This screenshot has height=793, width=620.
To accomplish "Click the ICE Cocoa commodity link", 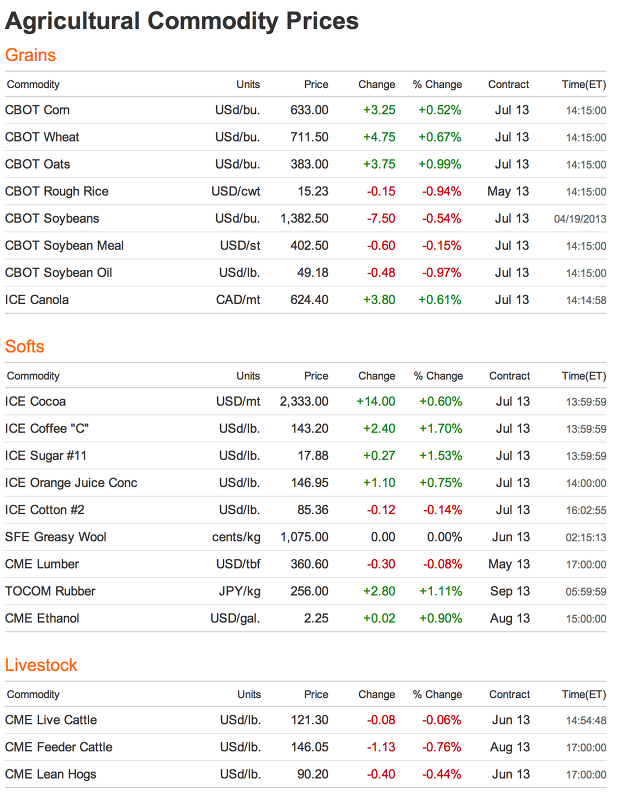I will 36,401.
